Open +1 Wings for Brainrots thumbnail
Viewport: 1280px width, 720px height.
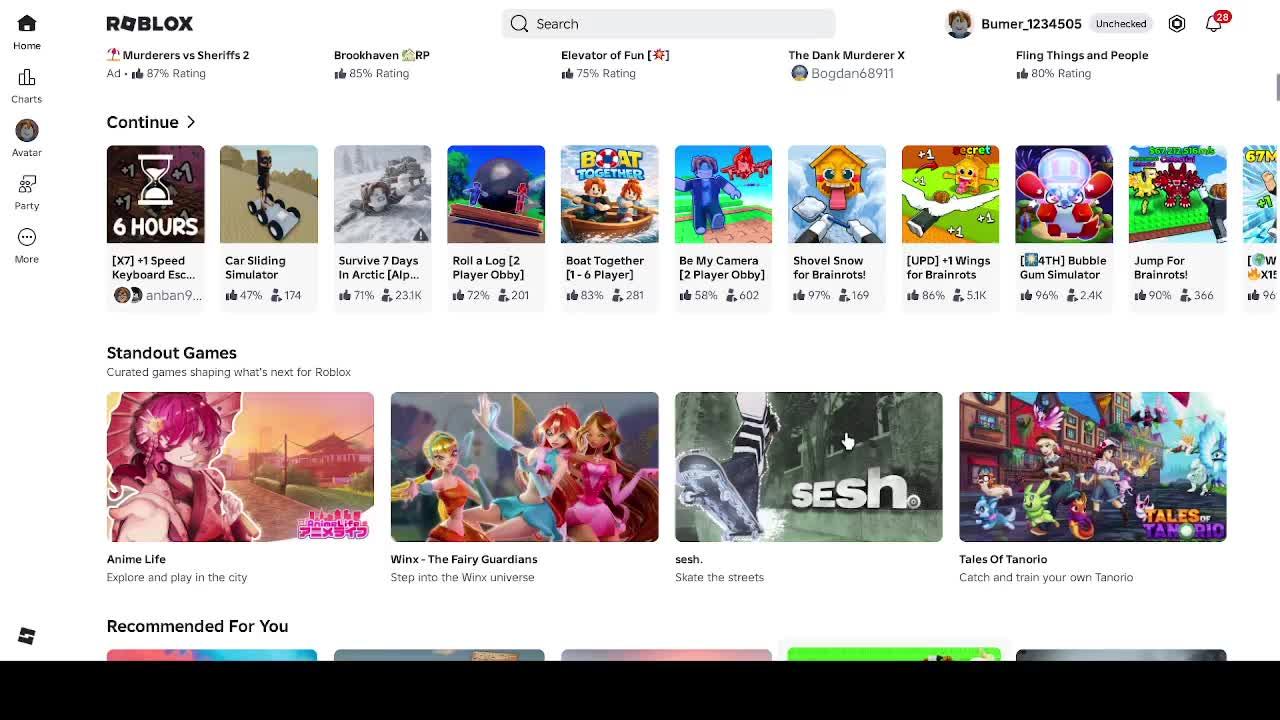pos(950,194)
